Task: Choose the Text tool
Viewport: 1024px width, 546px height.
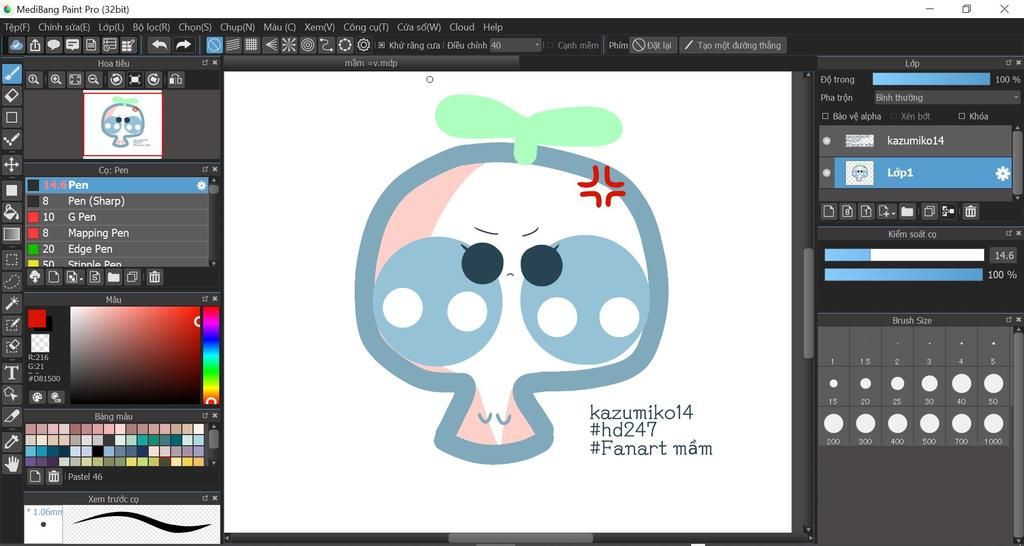Action: [12, 372]
